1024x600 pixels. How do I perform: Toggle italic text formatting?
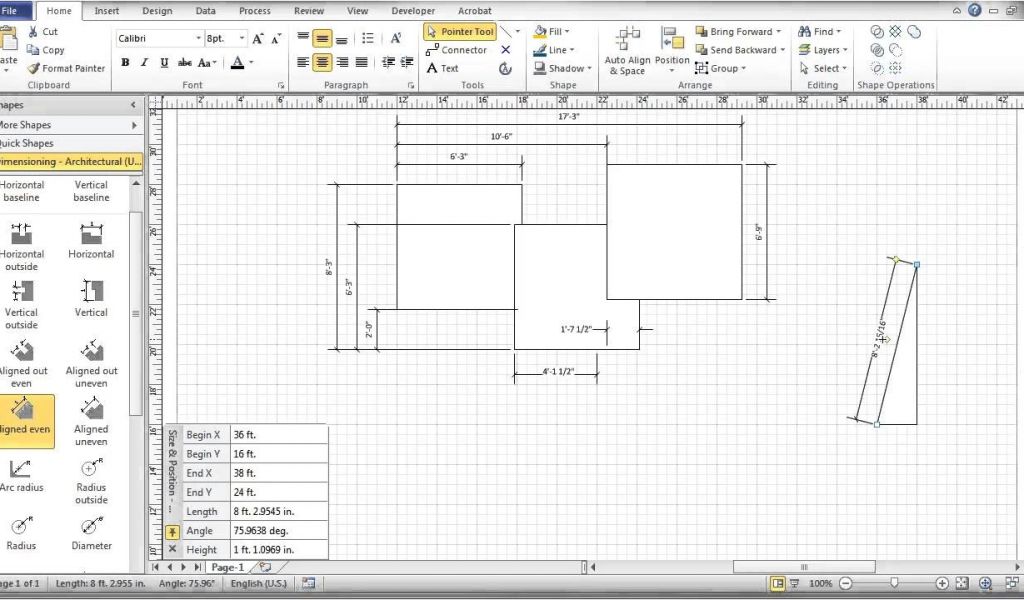coord(145,63)
